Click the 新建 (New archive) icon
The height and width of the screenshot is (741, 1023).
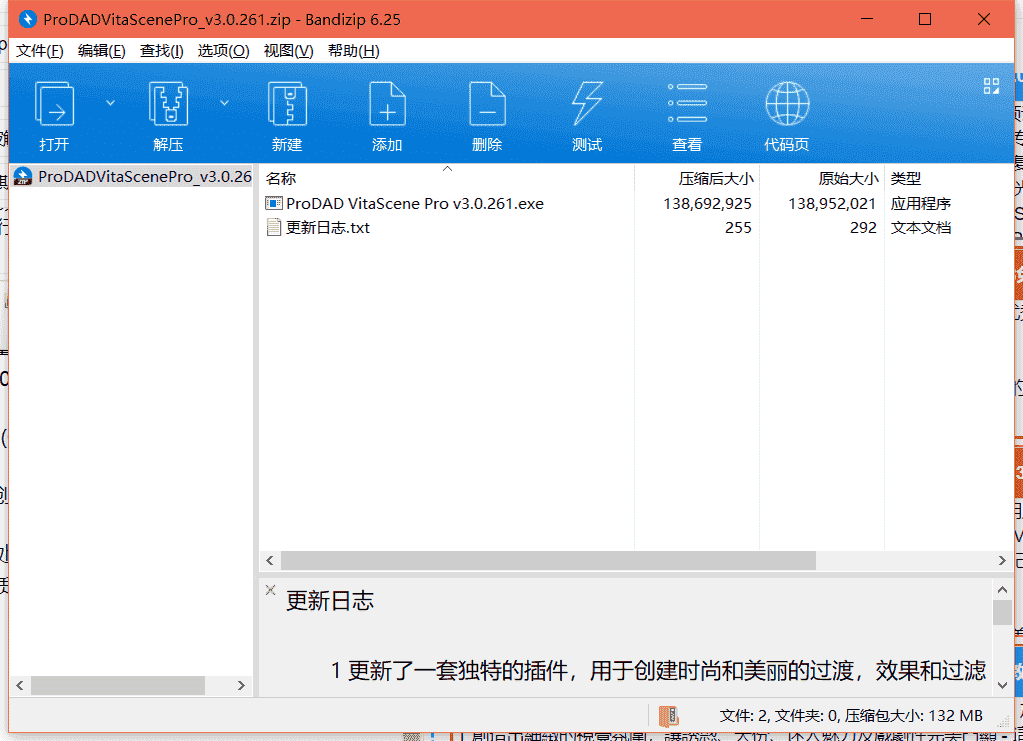287,104
